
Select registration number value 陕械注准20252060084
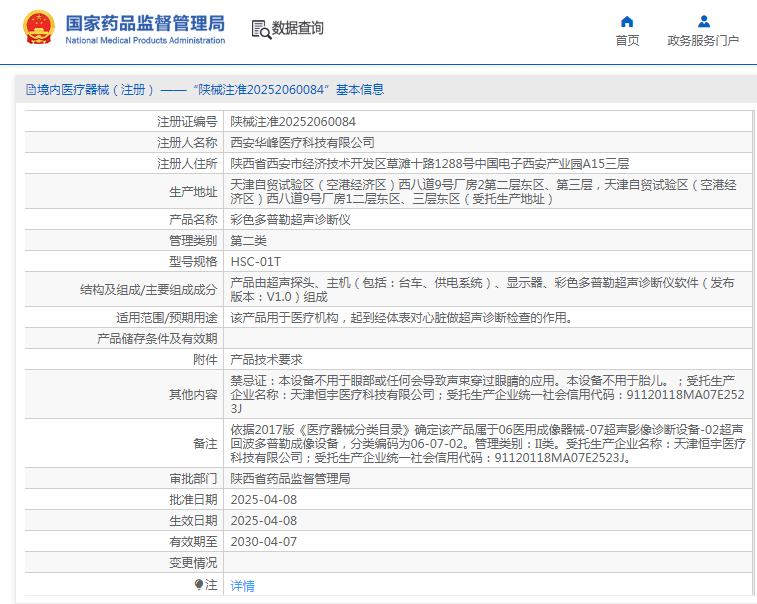(293, 122)
